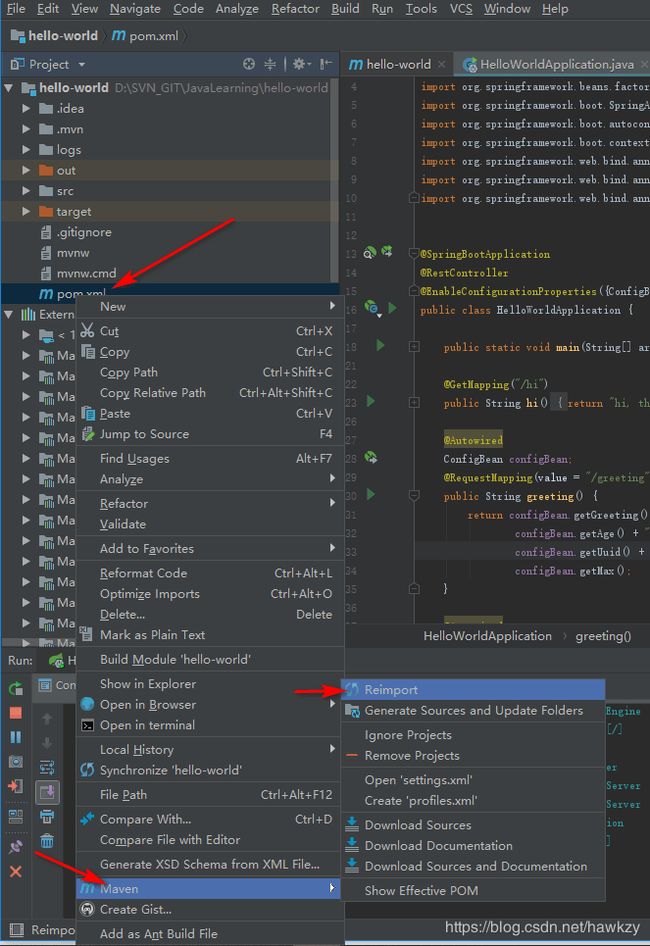Fold the greeting method at line 30
Screen dimensions: 650x946
point(414,496)
